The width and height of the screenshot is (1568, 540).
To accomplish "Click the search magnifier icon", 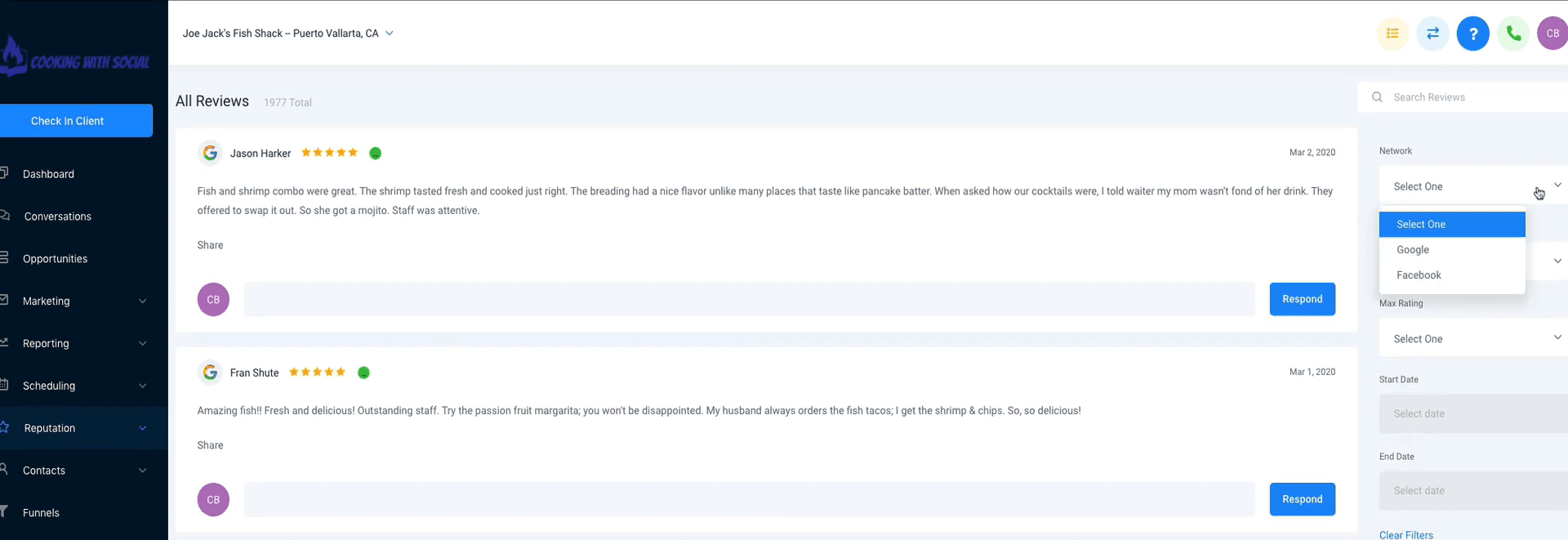I will 1377,97.
